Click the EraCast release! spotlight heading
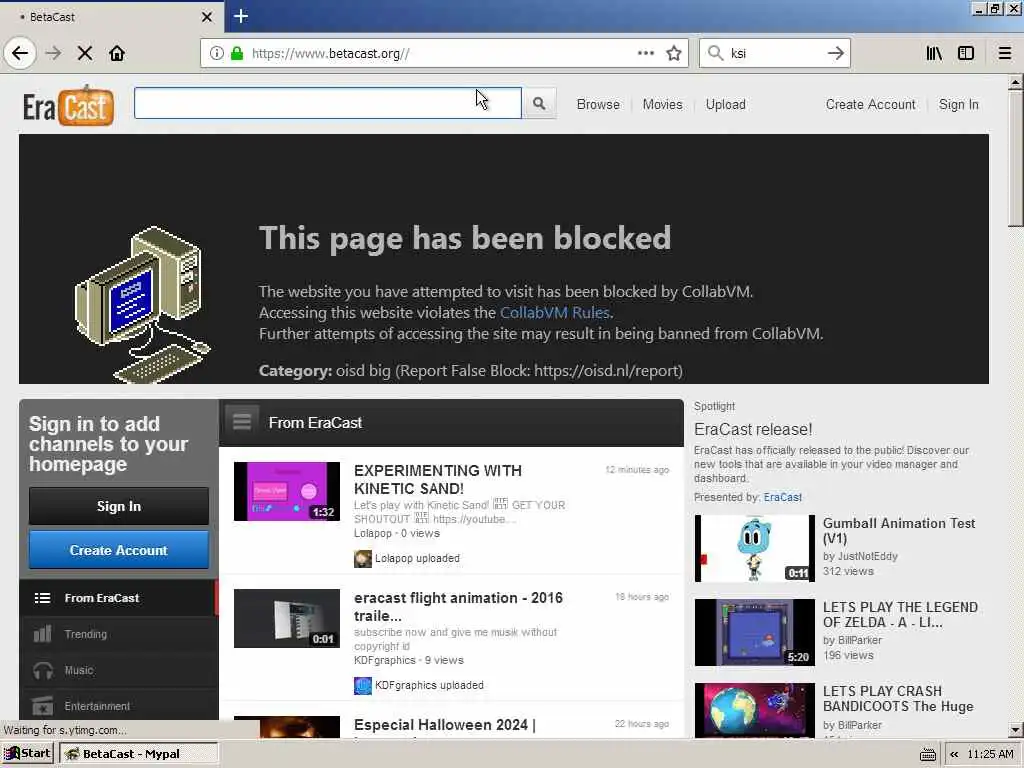 [753, 429]
